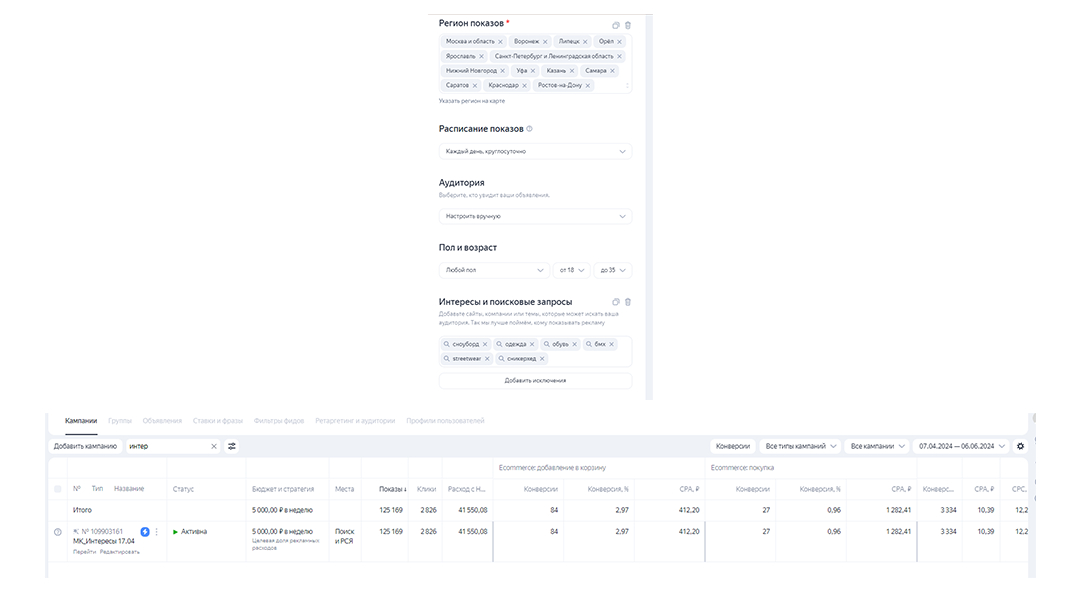
Task: Remove the Москва и область region tag
Action: click(501, 42)
